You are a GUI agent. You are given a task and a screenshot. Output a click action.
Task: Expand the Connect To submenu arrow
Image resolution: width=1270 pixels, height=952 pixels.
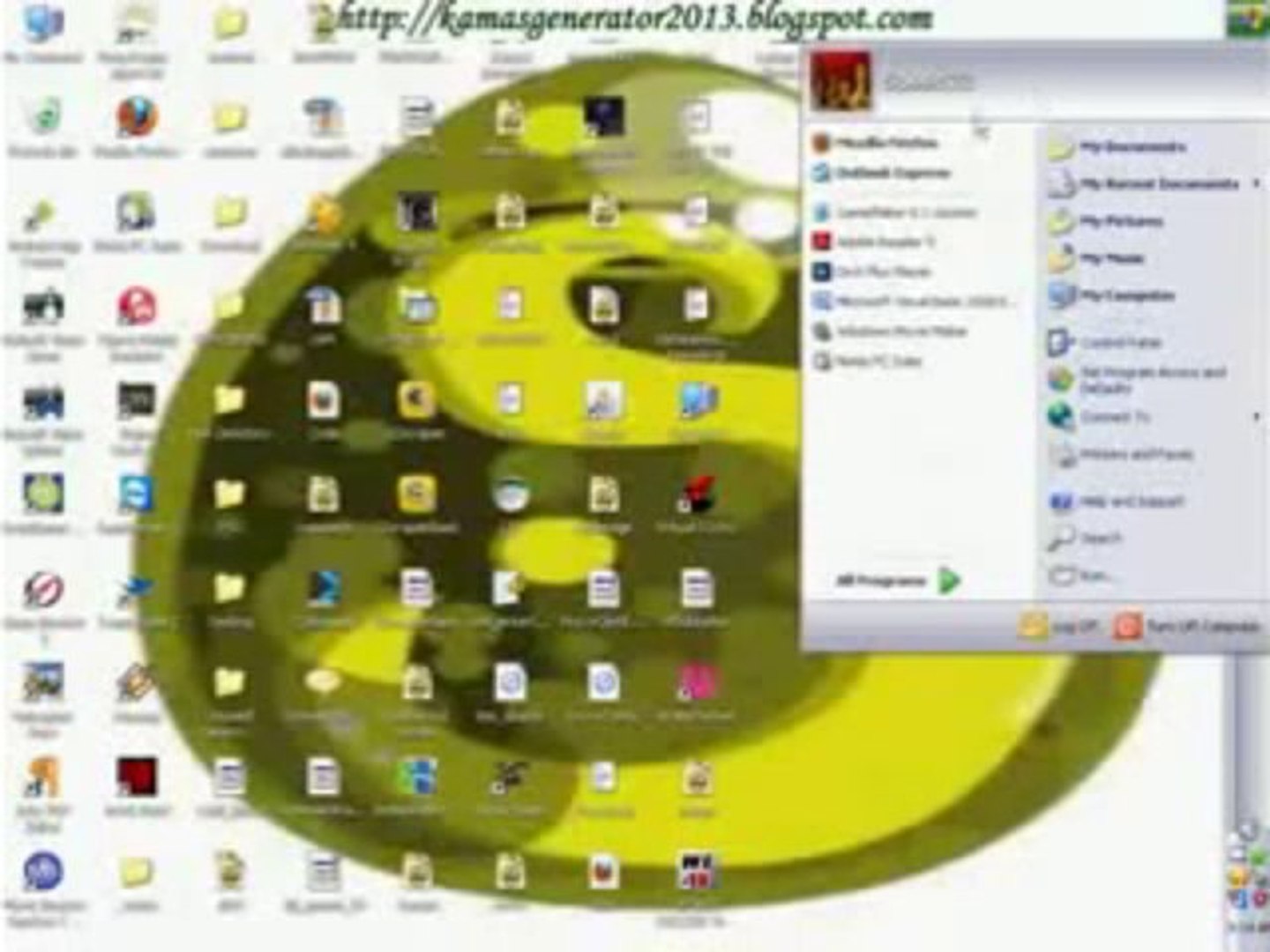(x=1257, y=416)
